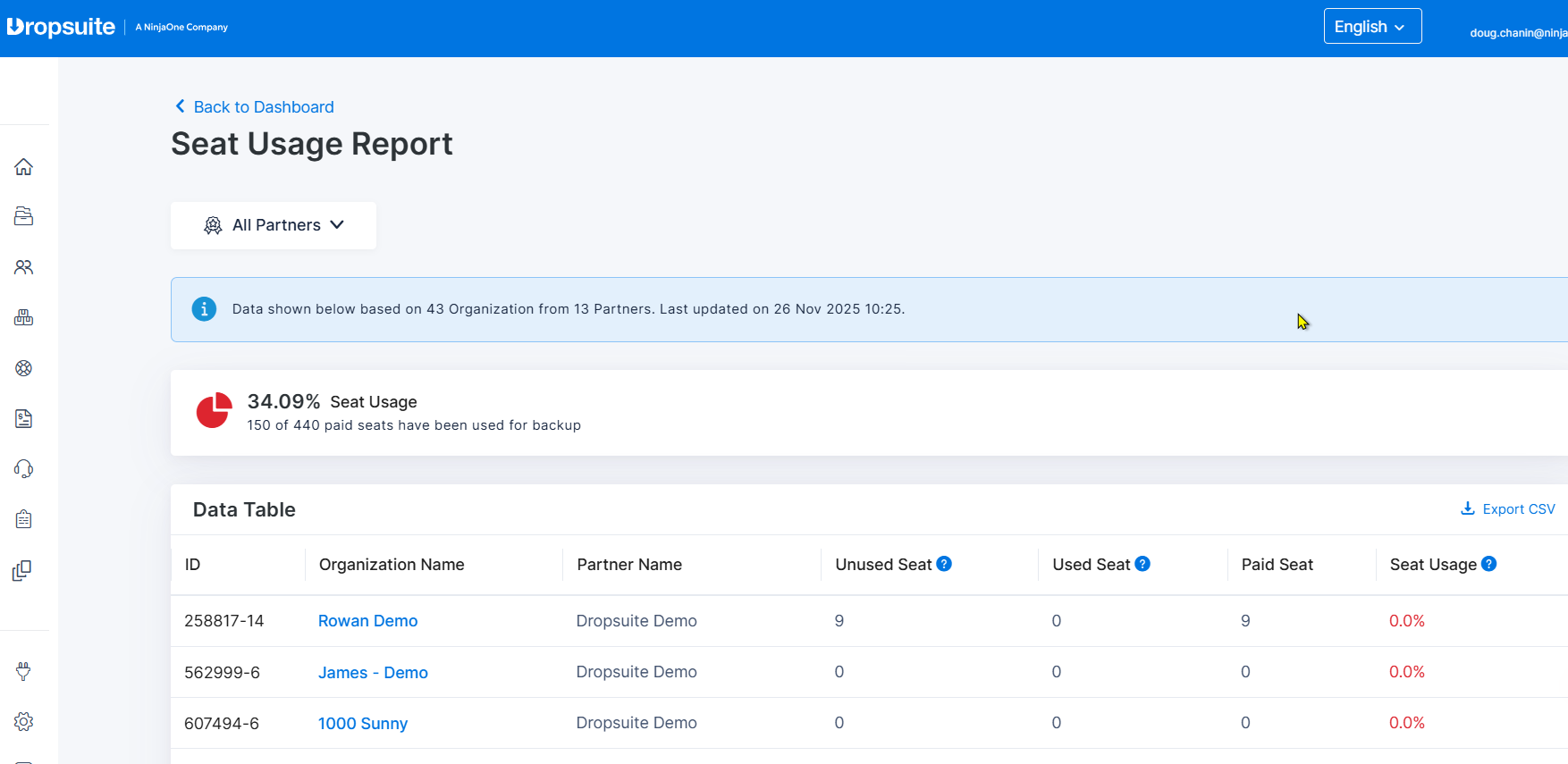1568x764 pixels.
Task: Open the home icon in sidebar
Action: 24,167
